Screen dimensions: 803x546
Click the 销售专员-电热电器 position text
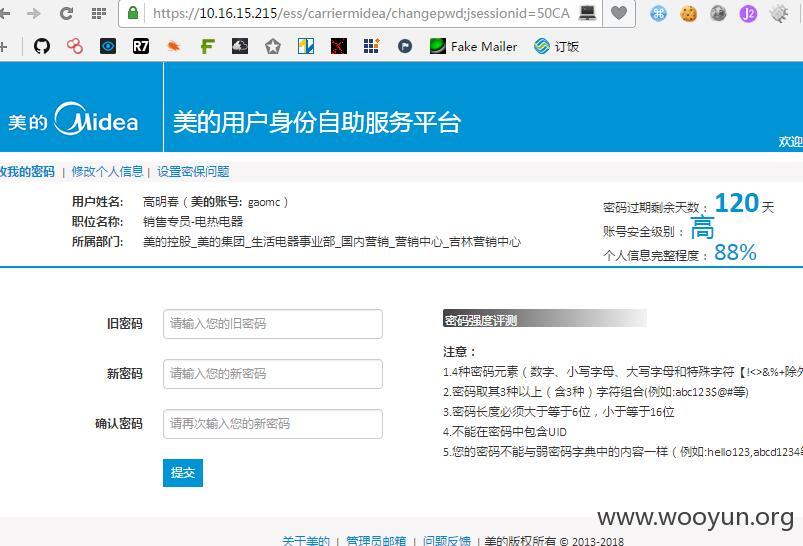pos(193,222)
